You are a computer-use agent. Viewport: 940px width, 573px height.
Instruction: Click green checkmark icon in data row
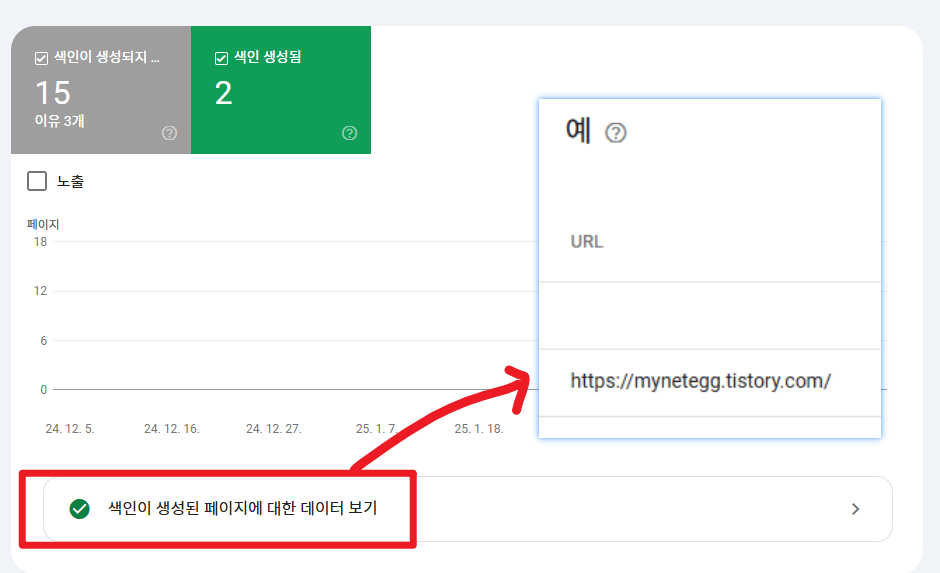pyautogui.click(x=79, y=509)
